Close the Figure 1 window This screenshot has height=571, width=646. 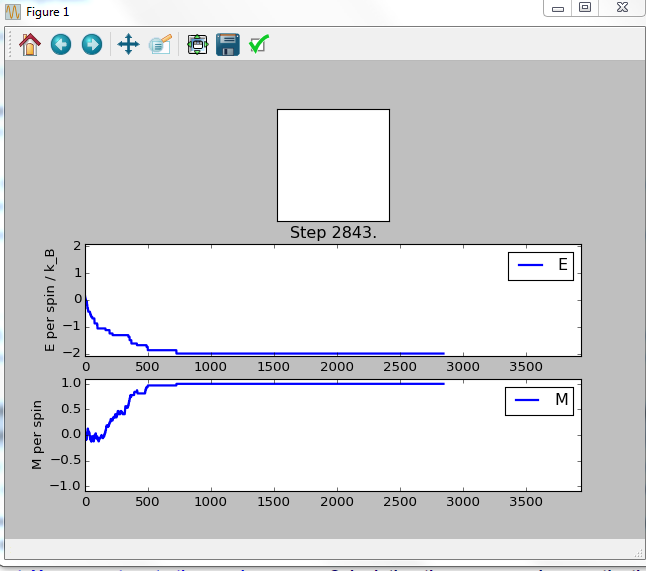point(622,8)
